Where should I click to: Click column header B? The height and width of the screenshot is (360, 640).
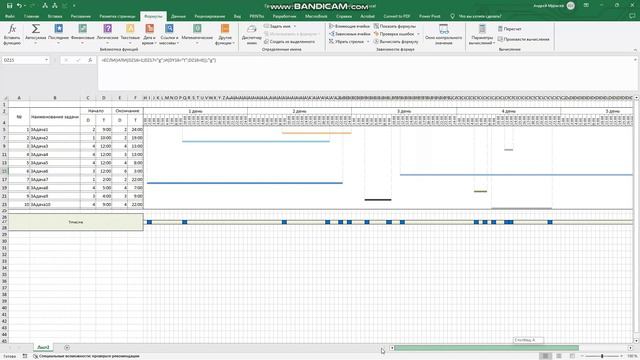pyautogui.click(x=55, y=98)
